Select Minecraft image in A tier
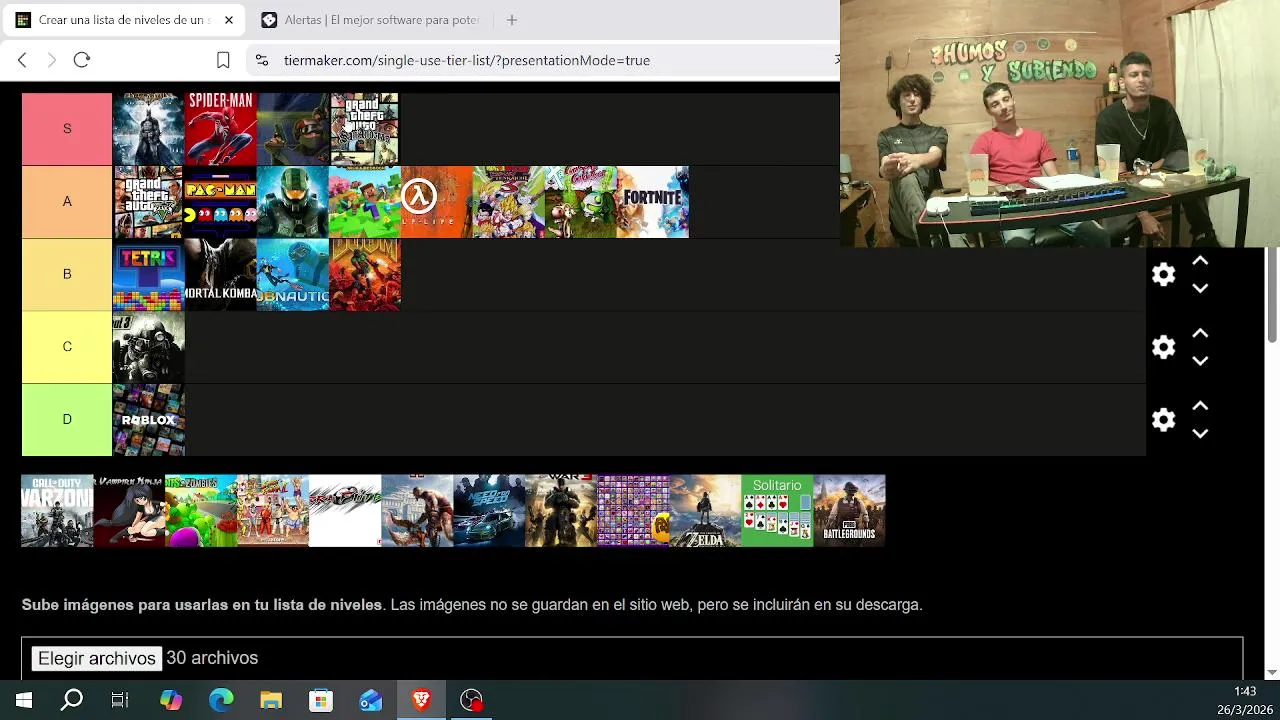 click(x=364, y=202)
